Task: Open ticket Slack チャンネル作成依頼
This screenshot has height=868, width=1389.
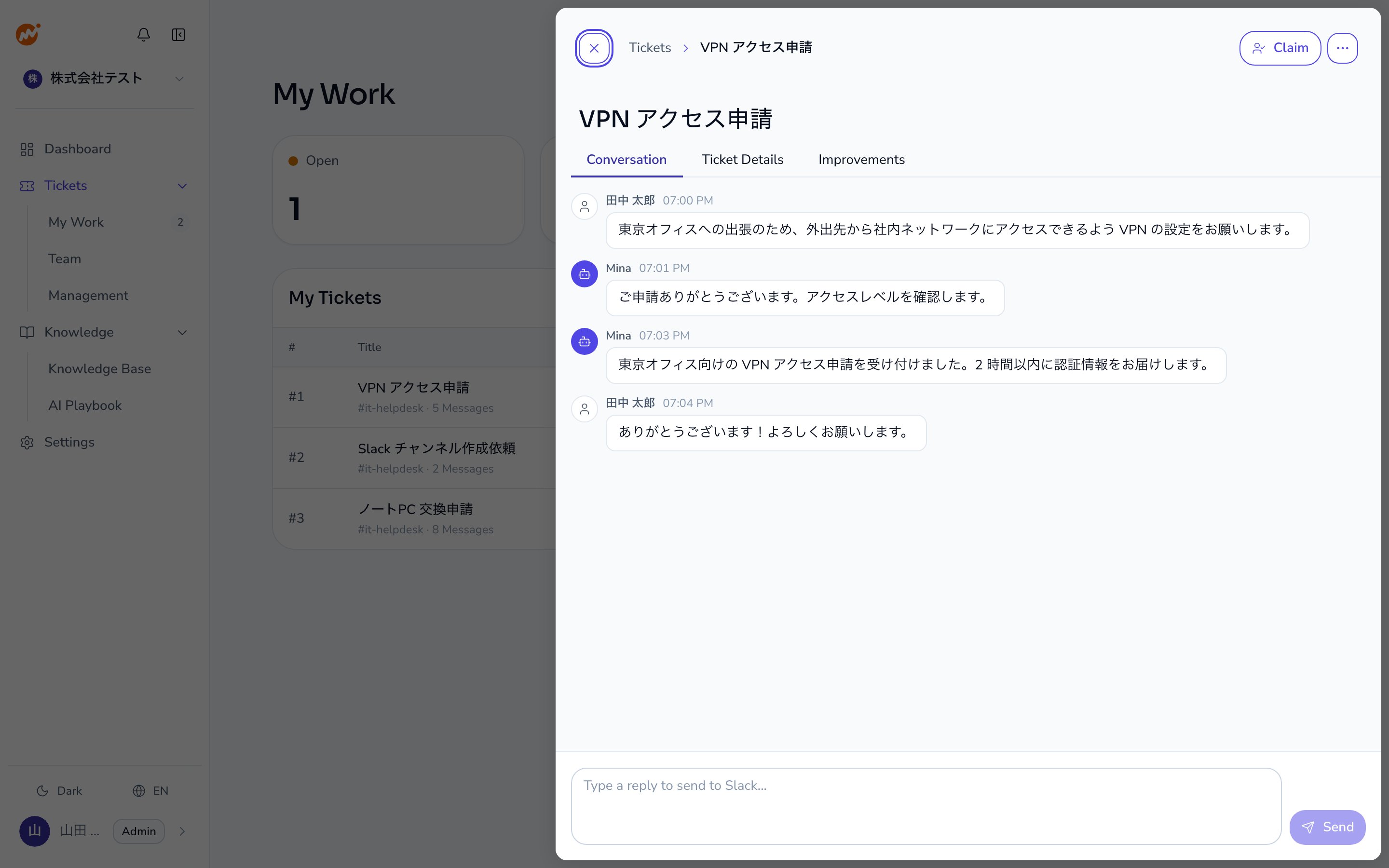Action: tap(414, 458)
